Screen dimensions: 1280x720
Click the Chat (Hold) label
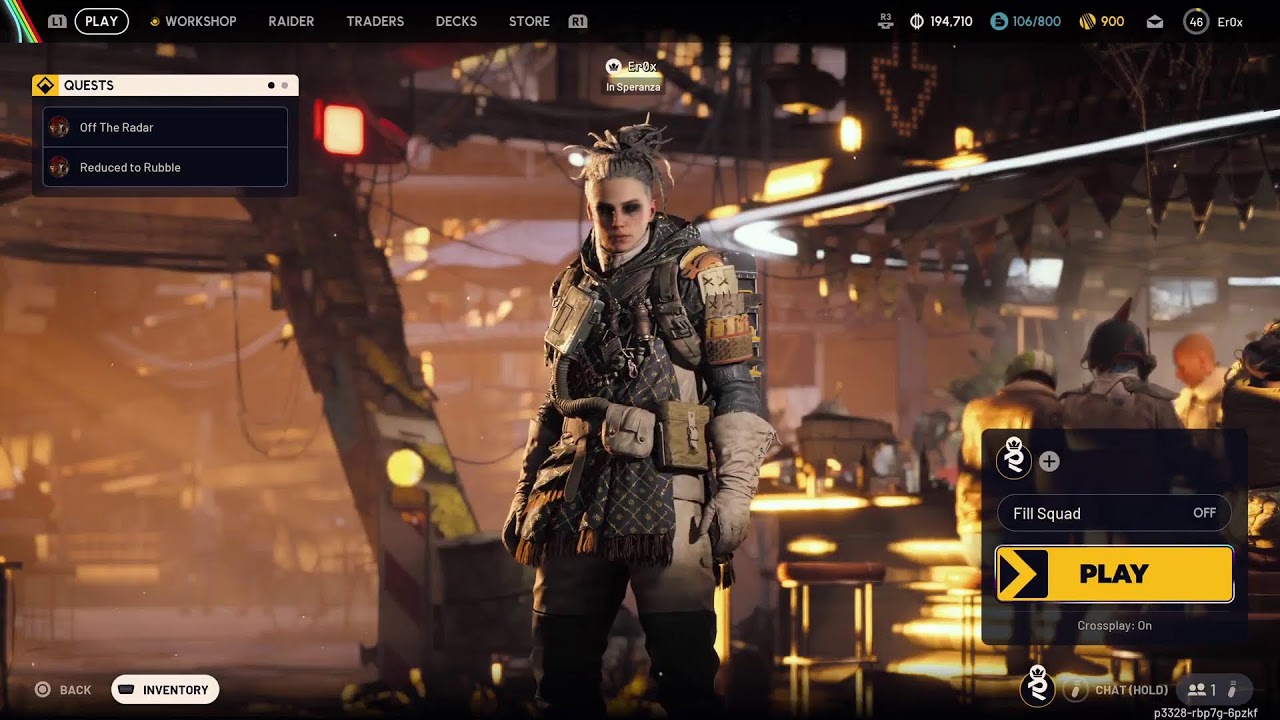tap(1131, 690)
